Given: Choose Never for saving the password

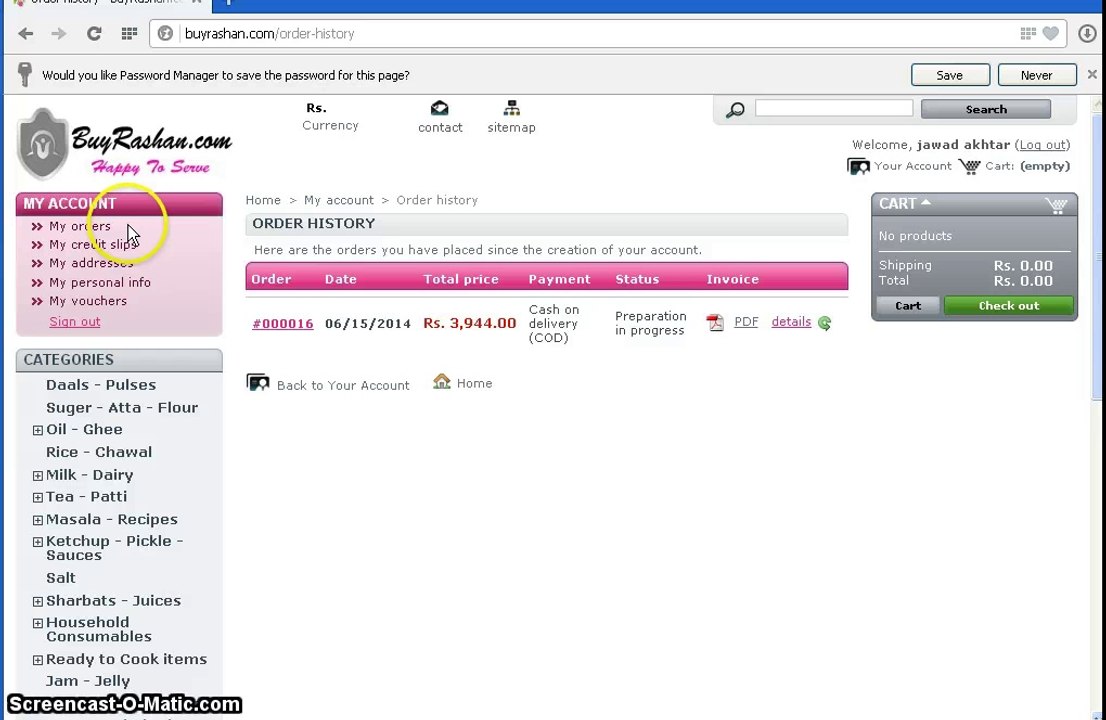Looking at the screenshot, I should click(1037, 75).
